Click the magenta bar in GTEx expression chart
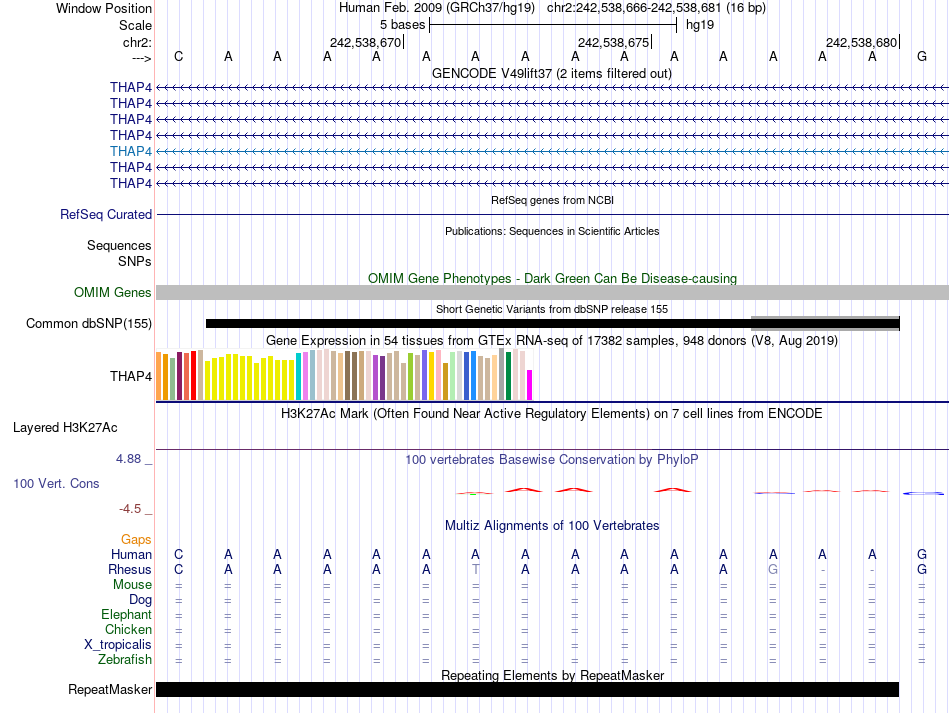The width and height of the screenshot is (950, 713). pyautogui.click(x=530, y=385)
